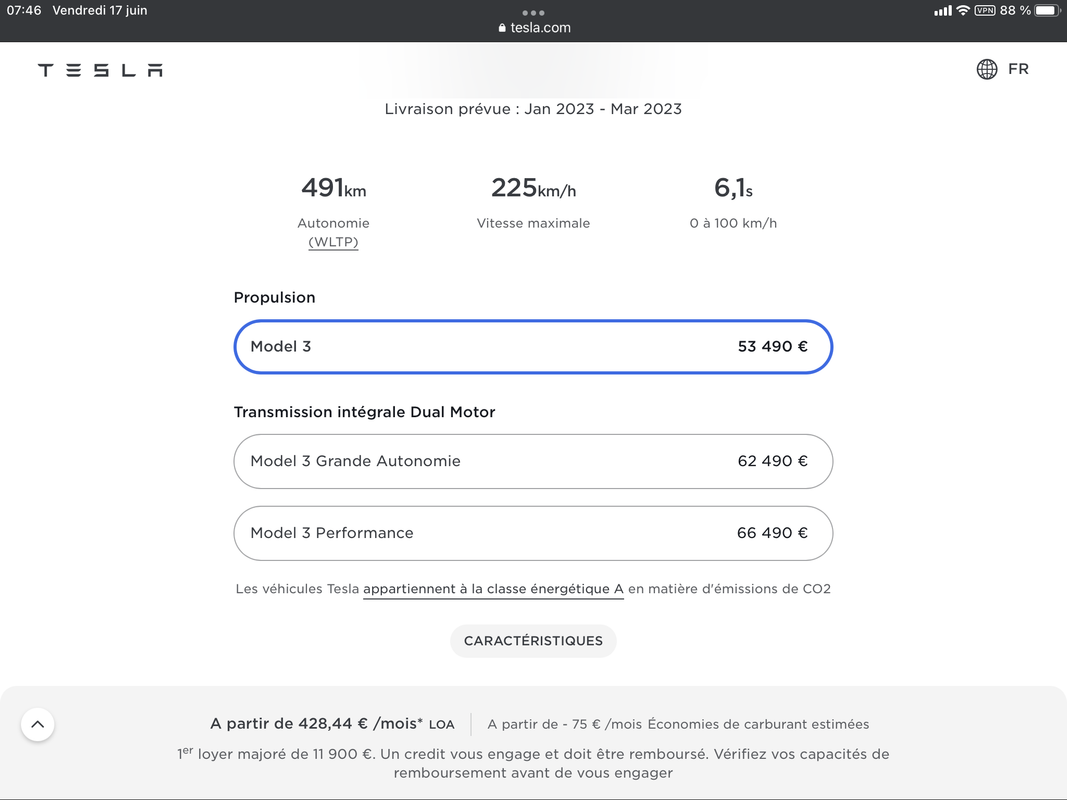This screenshot has height=800, width=1067.
Task: Open the WLTP autonomy info link
Action: point(333,242)
